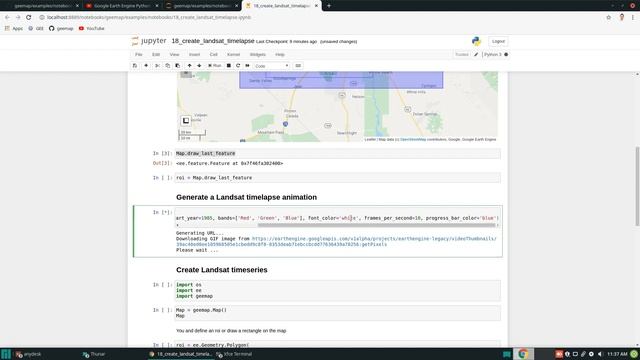This screenshot has width=640, height=360.
Task: Switch to third geemap/examples GitHub tab
Action: tap(201, 6)
